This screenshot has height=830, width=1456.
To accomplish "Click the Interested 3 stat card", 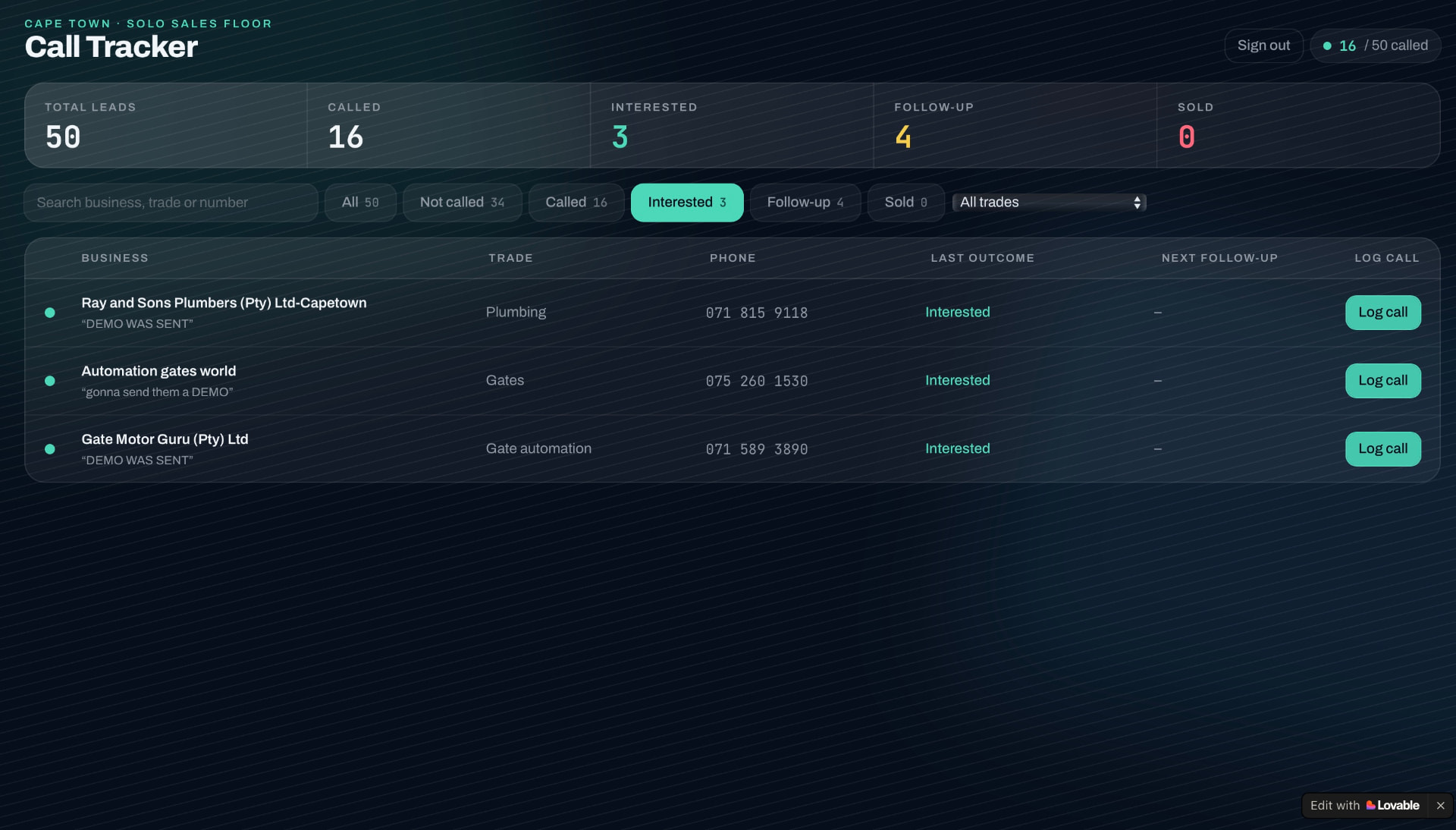I will click(x=732, y=125).
